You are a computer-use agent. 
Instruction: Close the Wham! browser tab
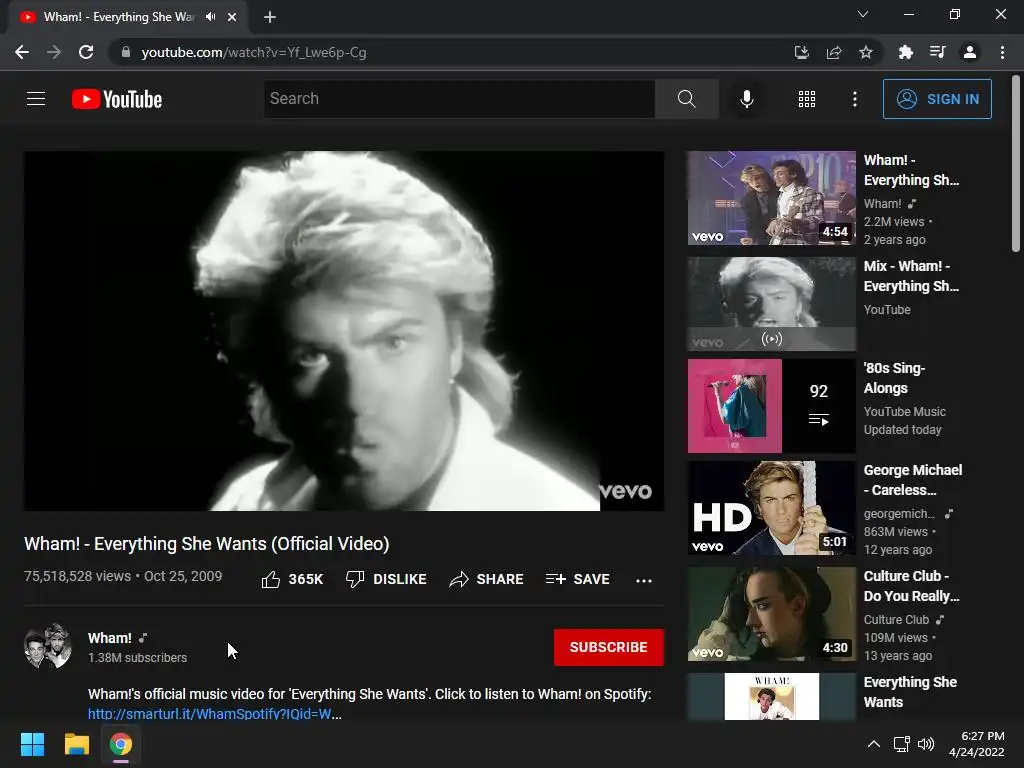click(x=232, y=17)
